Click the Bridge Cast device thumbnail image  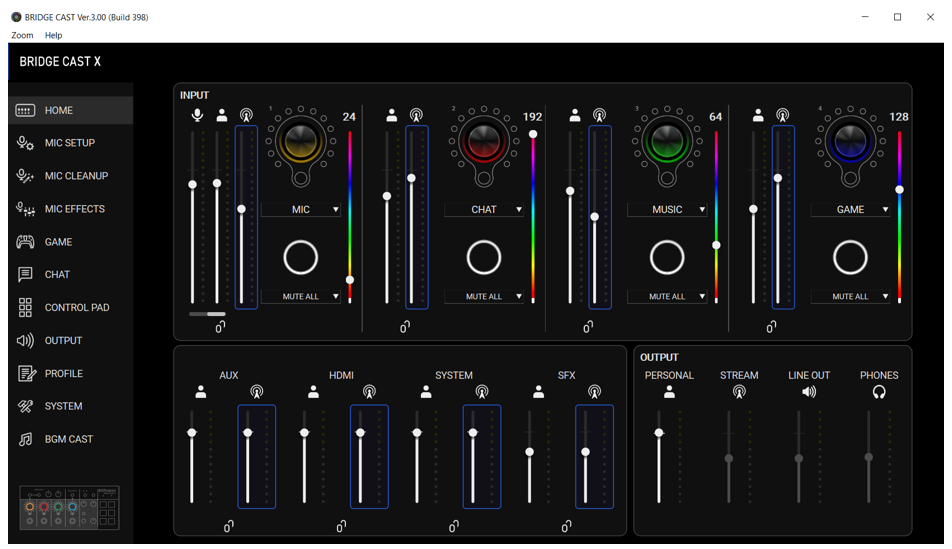coord(69,508)
